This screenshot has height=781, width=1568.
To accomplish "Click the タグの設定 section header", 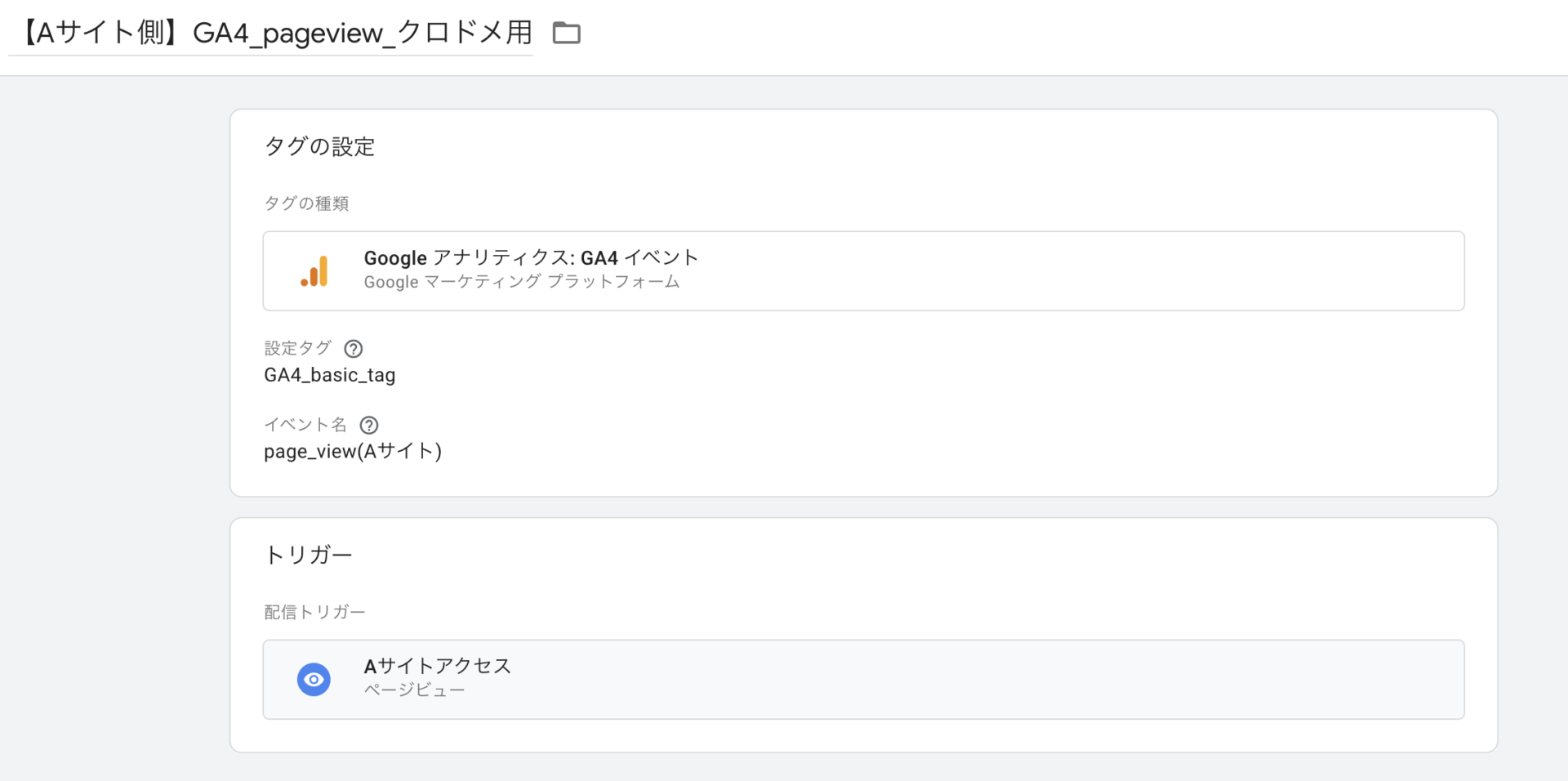I will tap(320, 147).
